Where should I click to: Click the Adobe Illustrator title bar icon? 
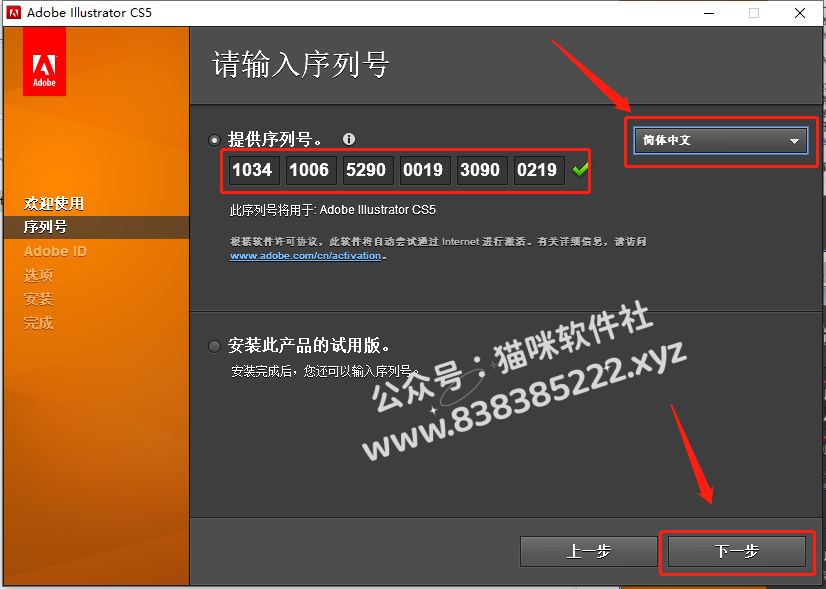(13, 13)
